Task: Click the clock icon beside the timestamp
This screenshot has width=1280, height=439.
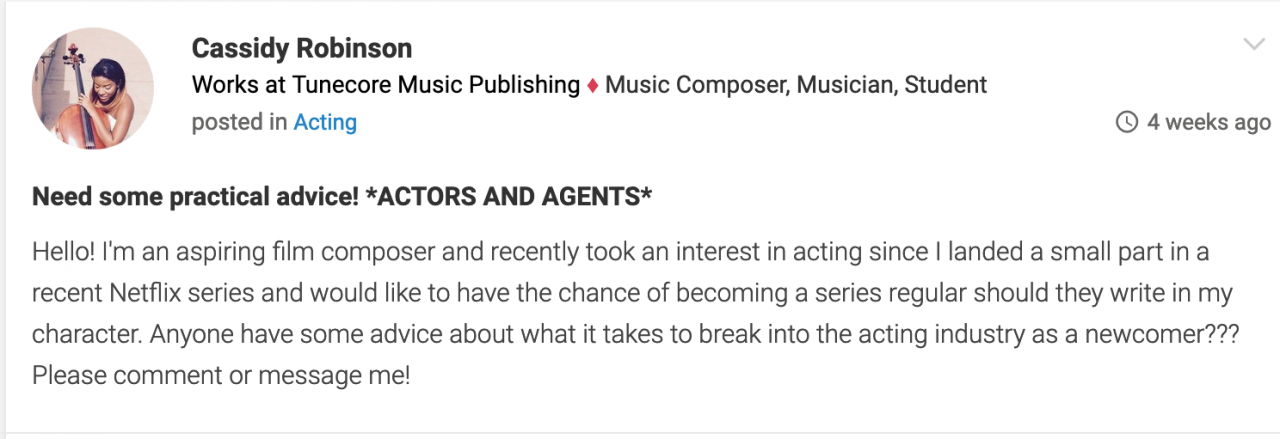Action: point(1127,122)
